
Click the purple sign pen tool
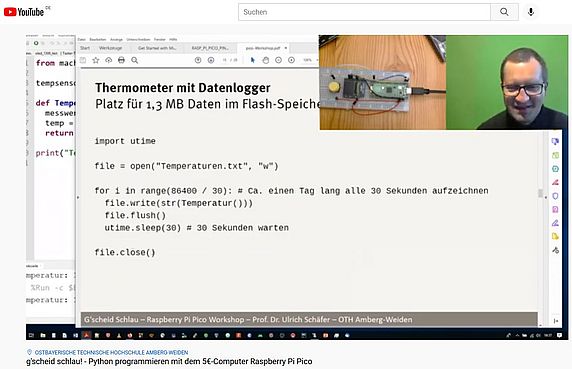coord(555,223)
